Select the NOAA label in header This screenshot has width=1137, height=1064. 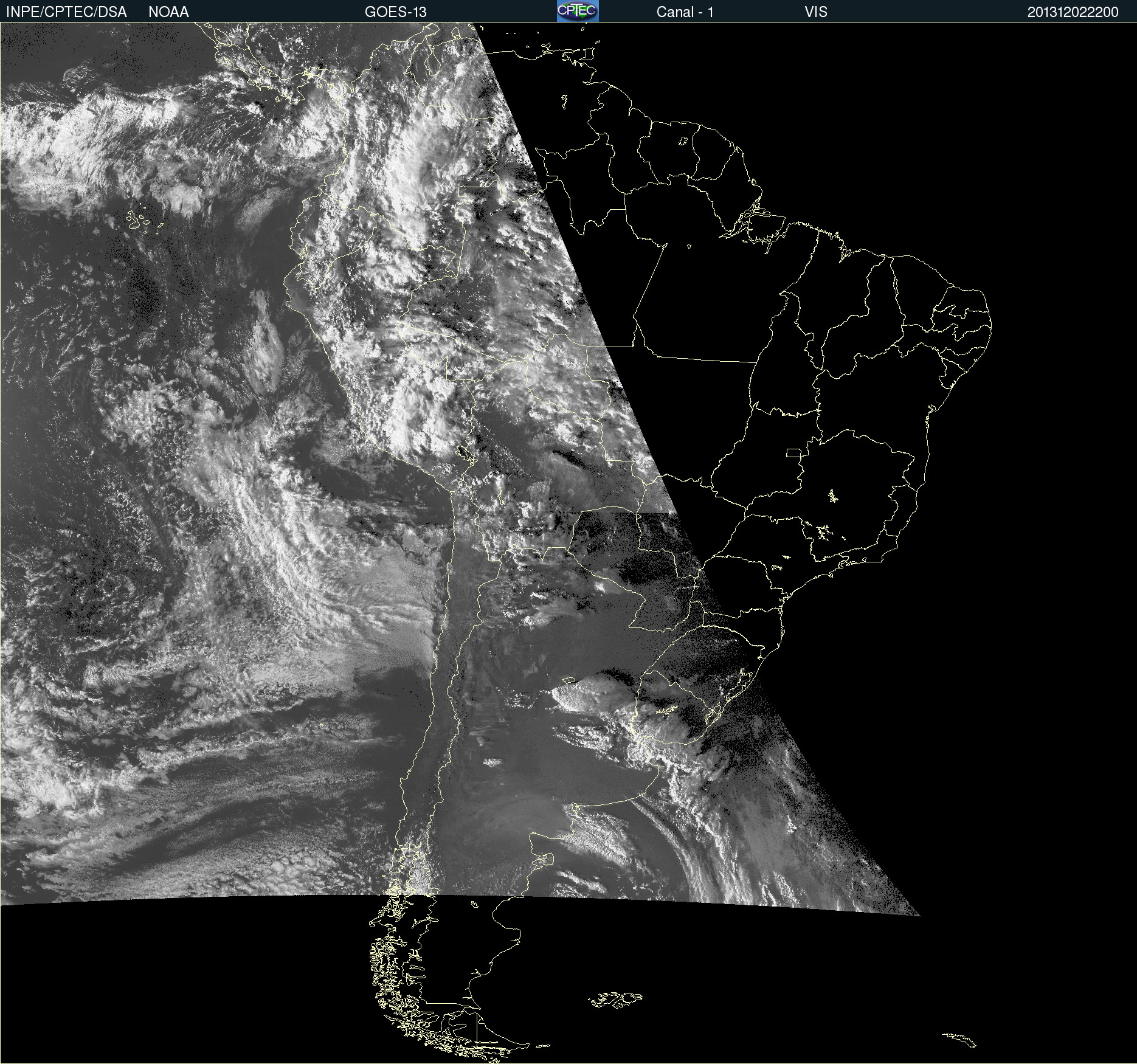(168, 12)
